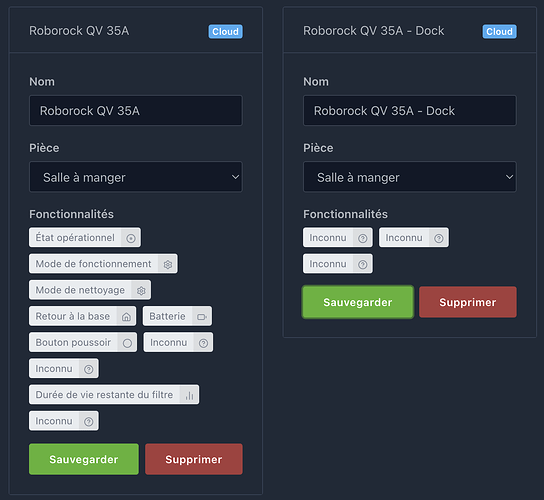Click second Inconnu question icon in Dock card's top row

coord(439,238)
